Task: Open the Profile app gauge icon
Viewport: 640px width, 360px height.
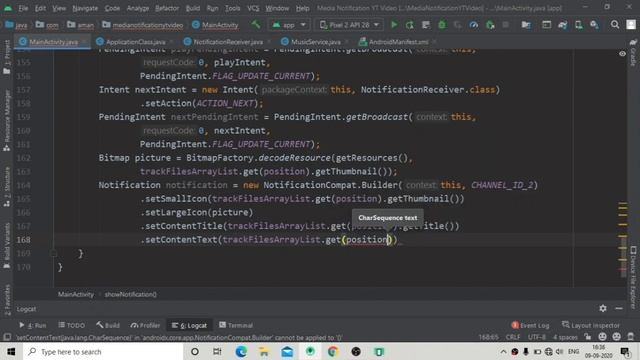Action: [x=473, y=25]
